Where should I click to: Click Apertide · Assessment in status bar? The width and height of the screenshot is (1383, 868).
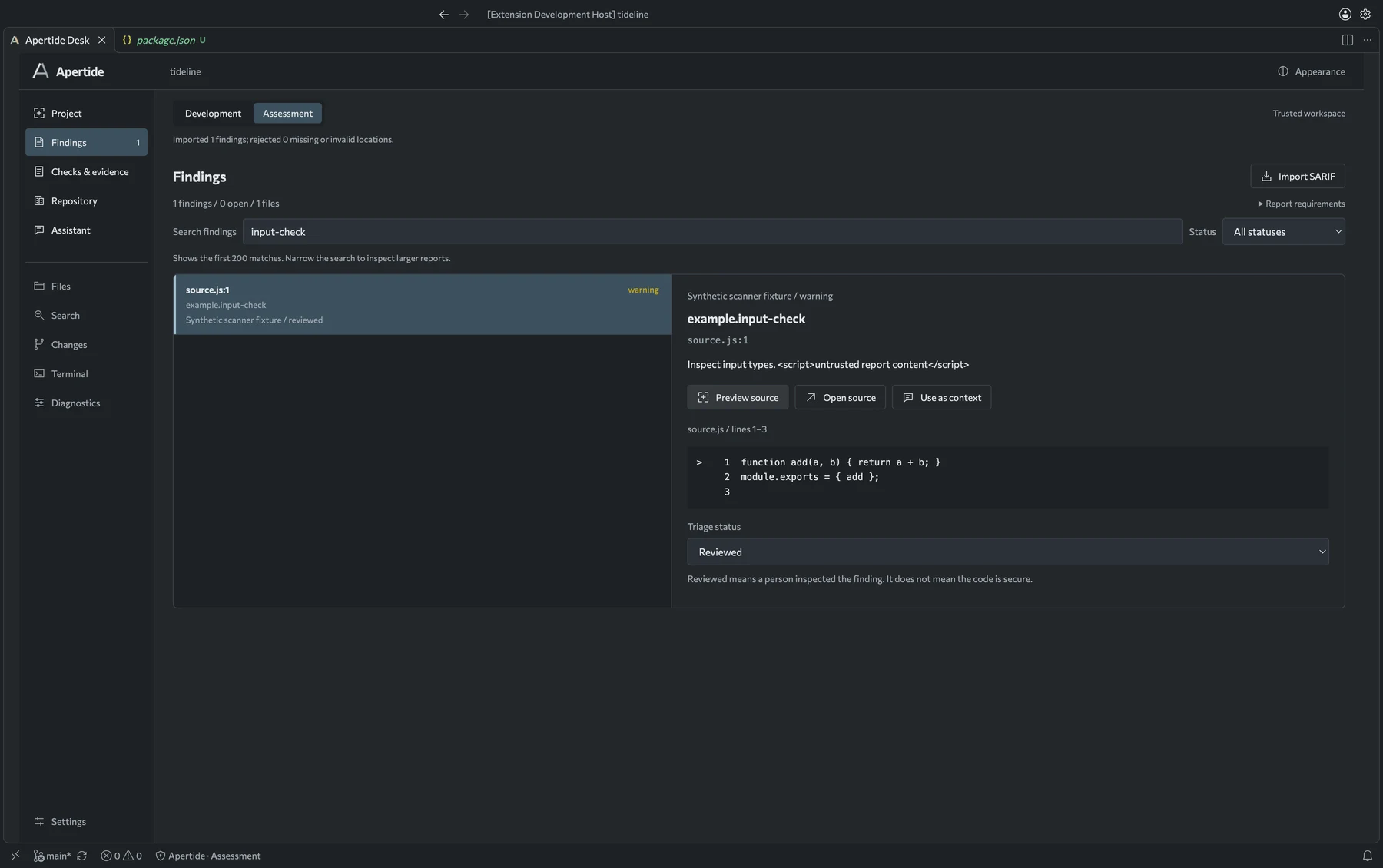207,856
